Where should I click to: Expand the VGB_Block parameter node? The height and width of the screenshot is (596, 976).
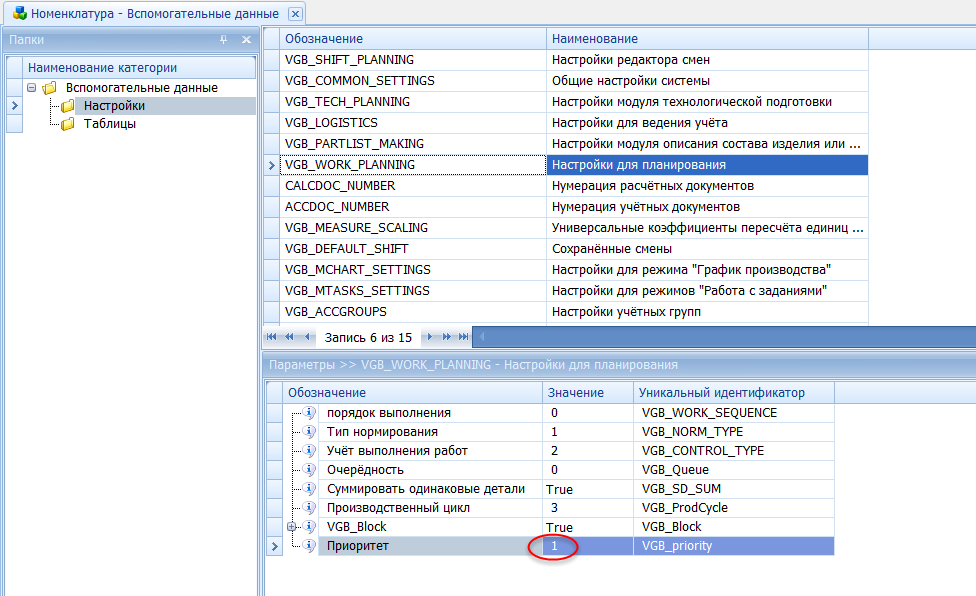[292, 527]
